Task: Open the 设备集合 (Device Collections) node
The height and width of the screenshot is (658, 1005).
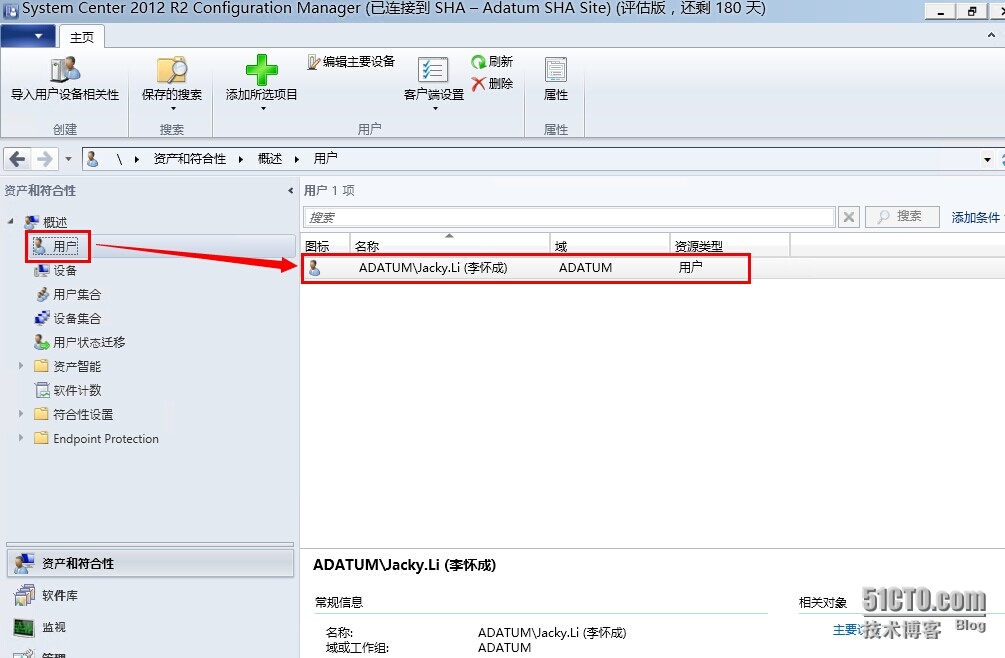Action: 68,318
